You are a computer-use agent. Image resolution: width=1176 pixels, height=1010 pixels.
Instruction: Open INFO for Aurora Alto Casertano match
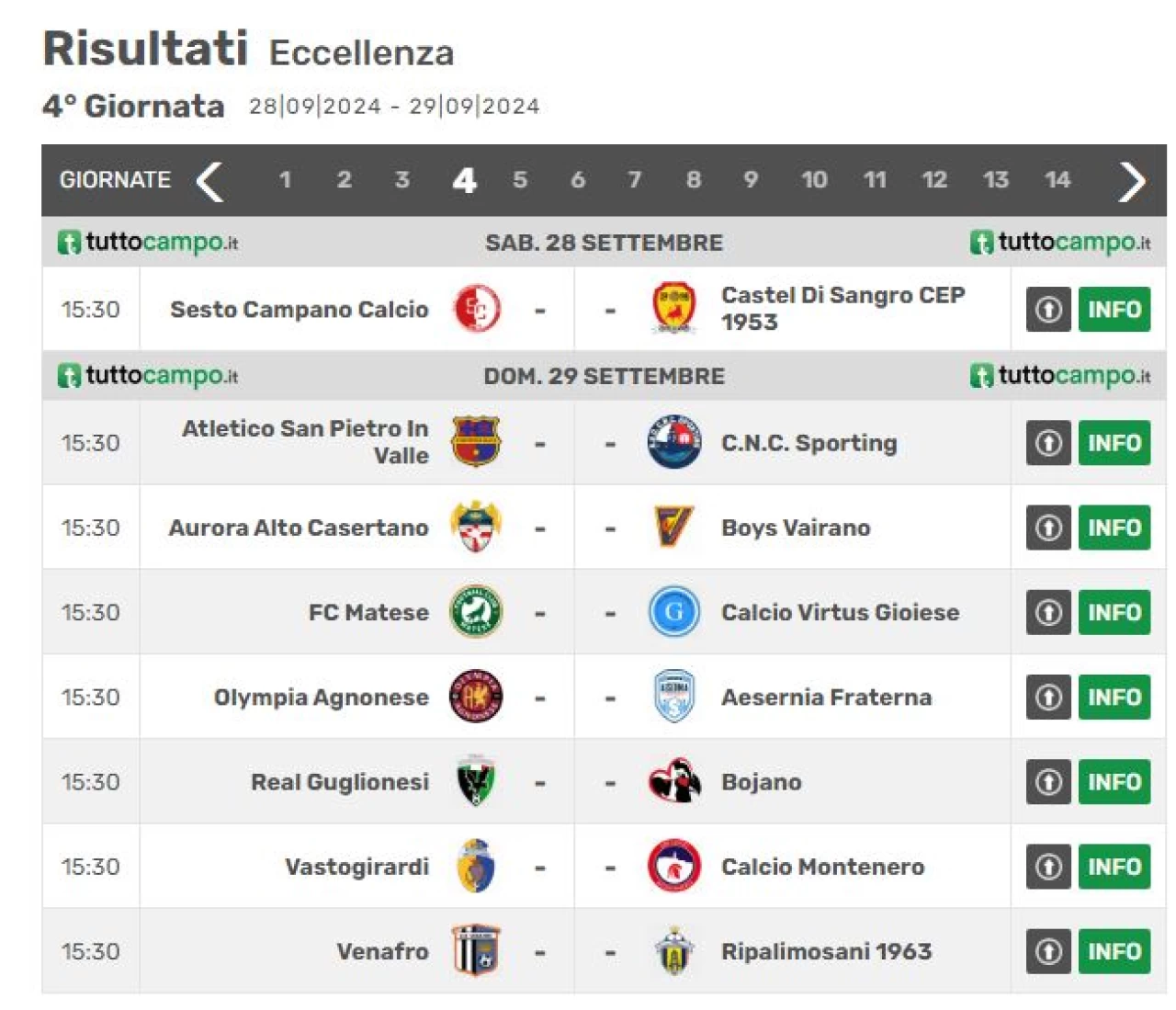tap(1114, 528)
